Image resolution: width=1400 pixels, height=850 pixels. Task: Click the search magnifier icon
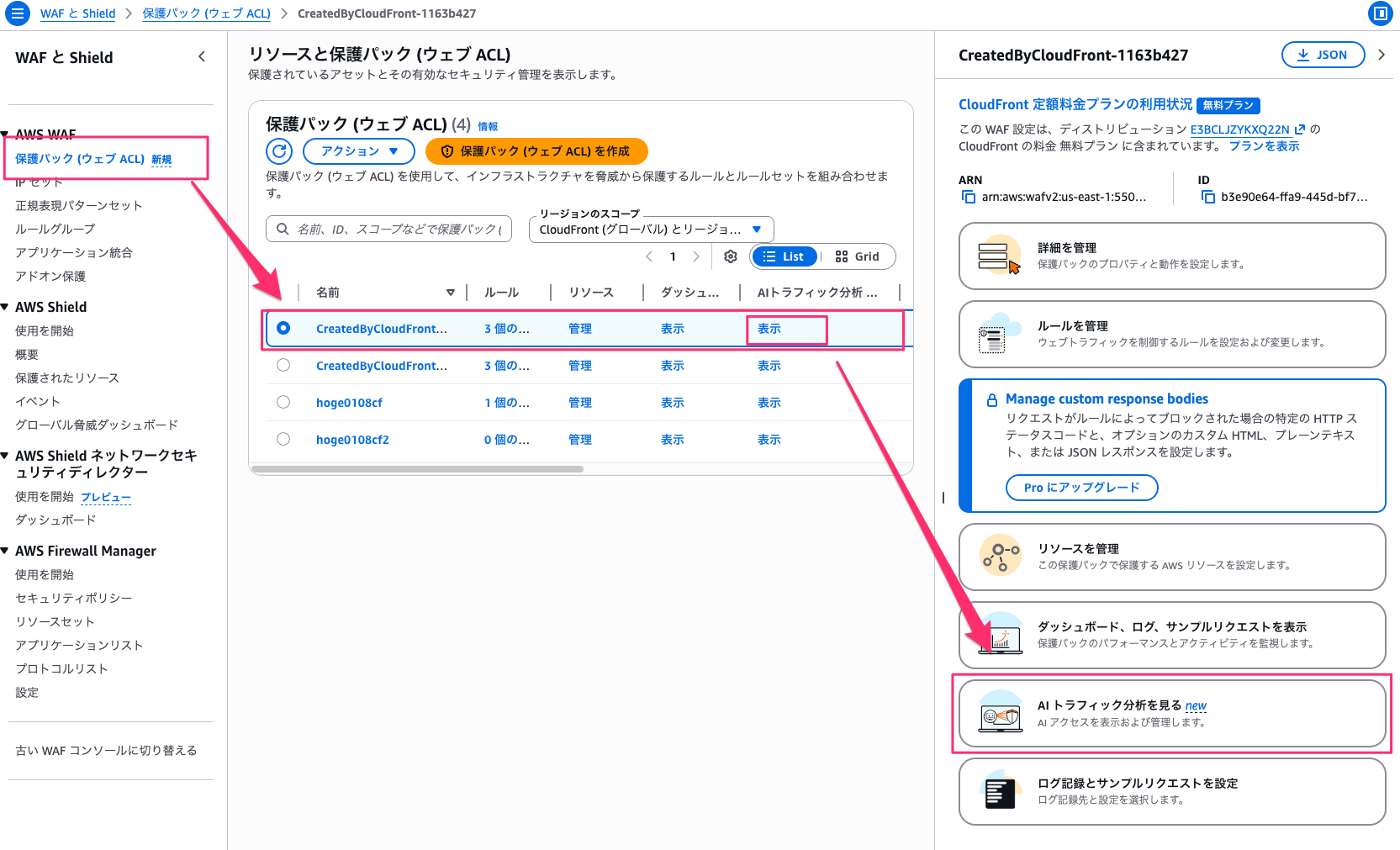283,229
